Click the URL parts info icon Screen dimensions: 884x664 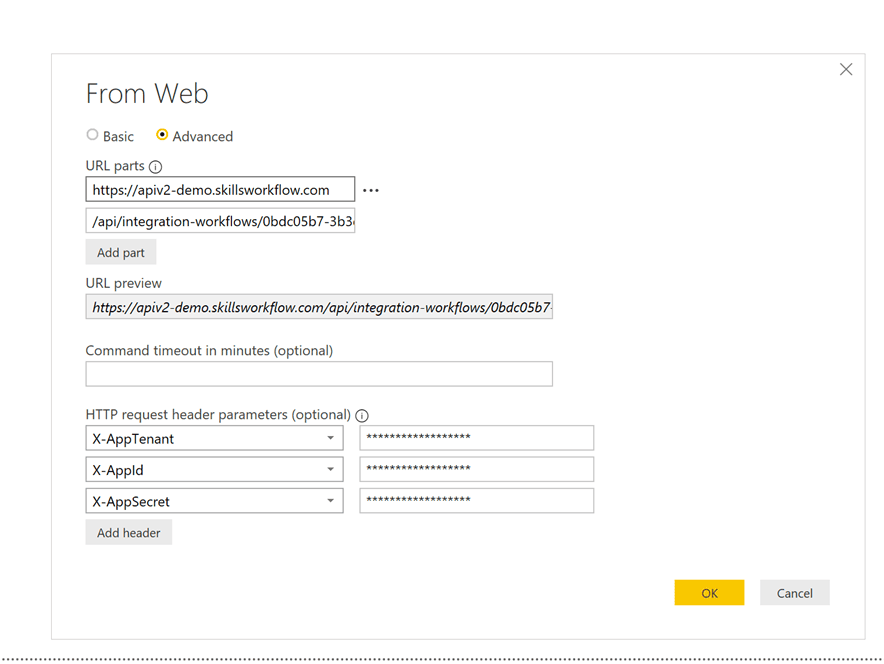click(x=155, y=167)
